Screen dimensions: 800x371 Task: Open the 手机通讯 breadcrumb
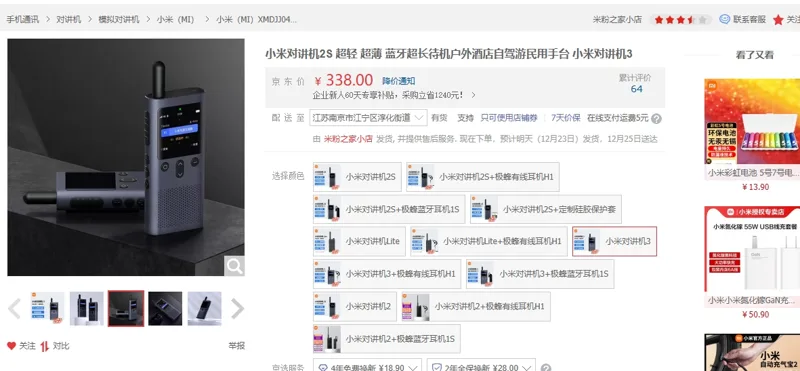22,19
